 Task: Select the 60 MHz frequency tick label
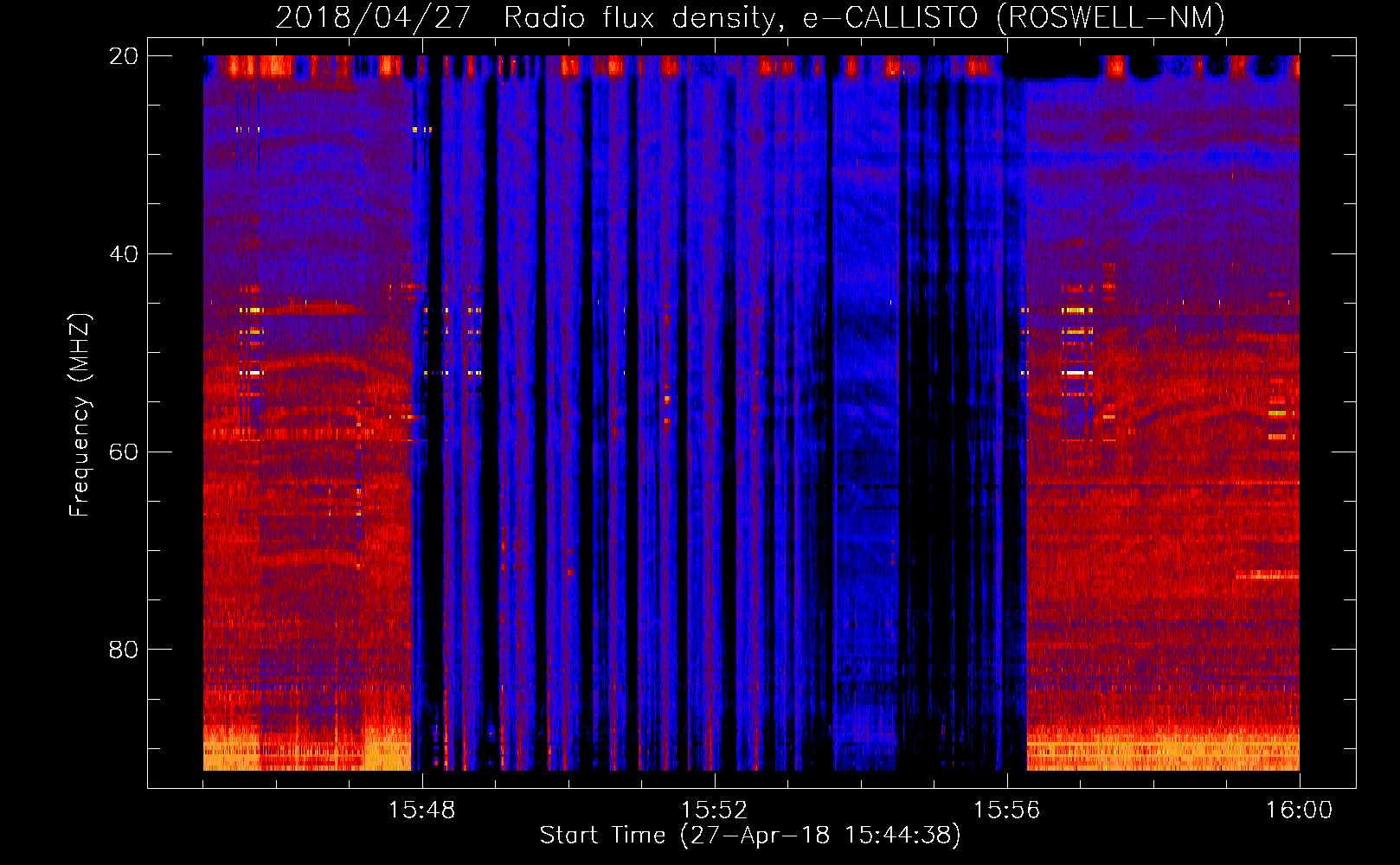(124, 452)
